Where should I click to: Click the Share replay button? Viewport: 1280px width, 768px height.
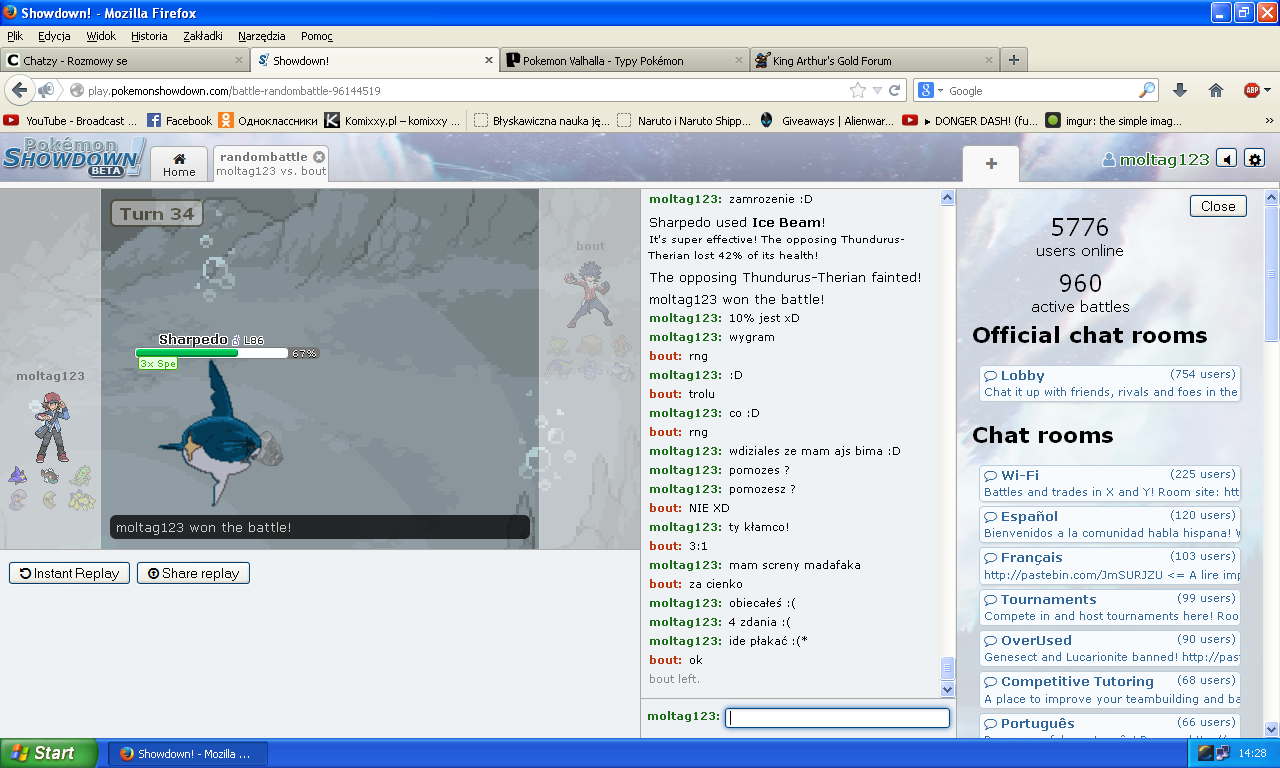193,573
